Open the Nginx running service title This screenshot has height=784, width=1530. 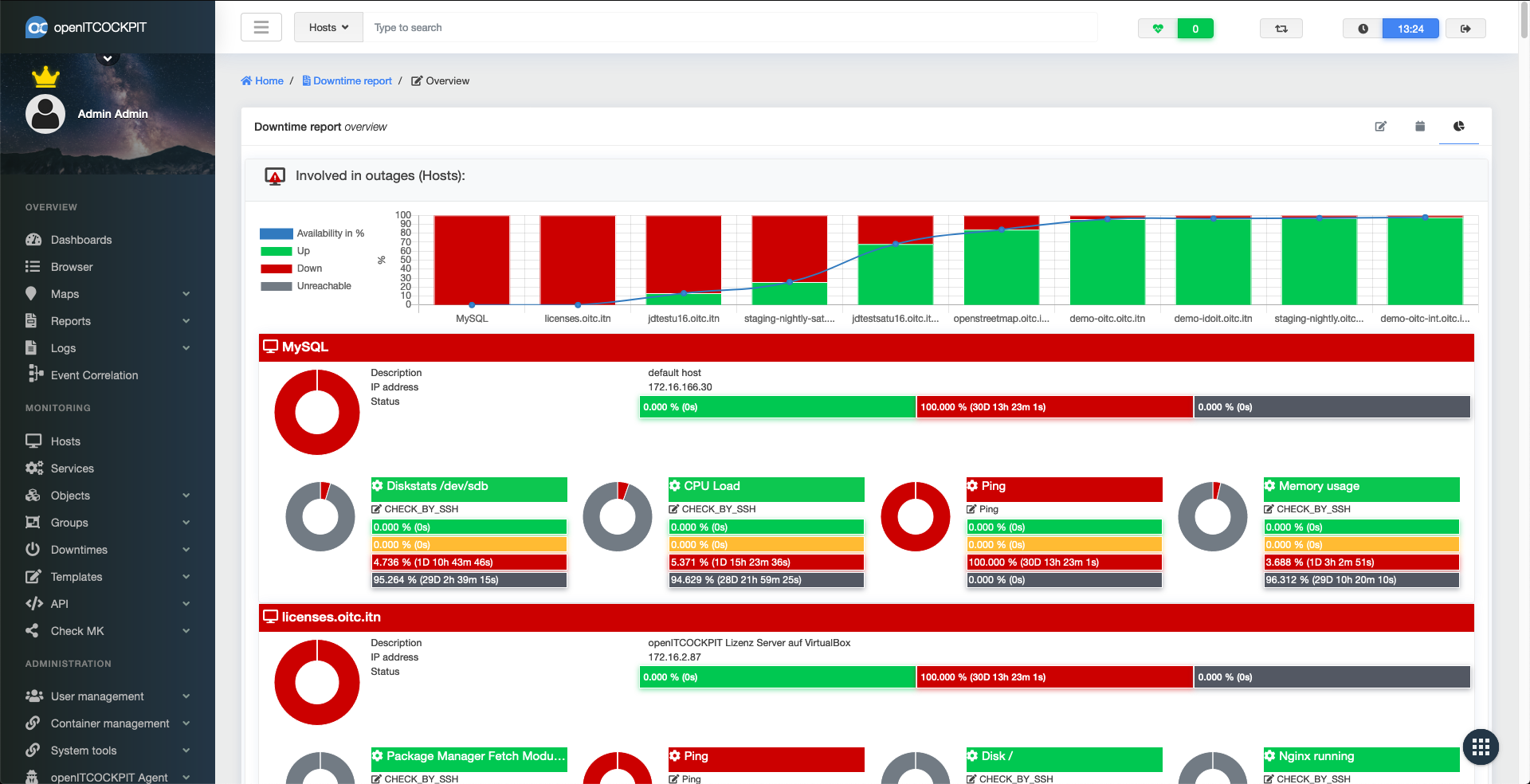1316,756
